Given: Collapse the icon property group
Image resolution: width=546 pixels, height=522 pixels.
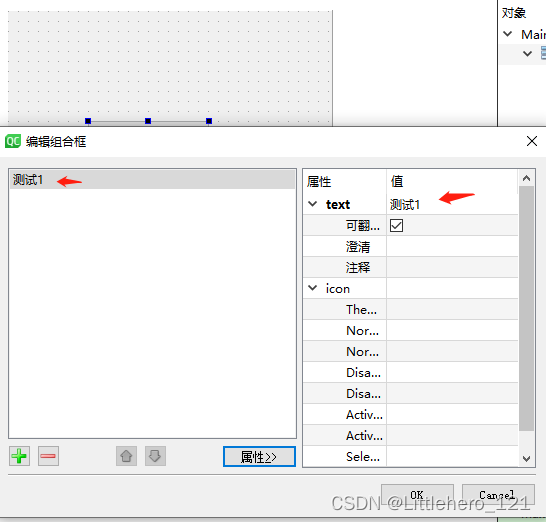Looking at the screenshot, I should coord(313,288).
